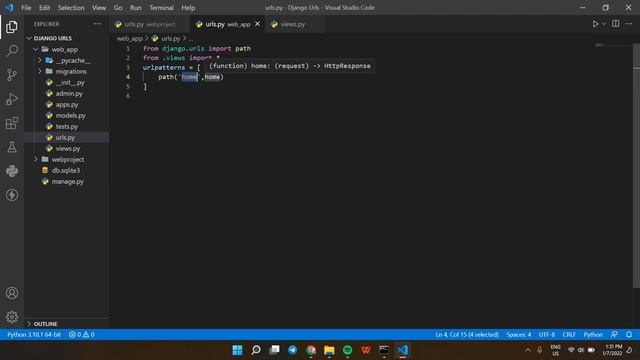The height and width of the screenshot is (360, 640).
Task: Open the run options dropdown arrow
Action: (x=604, y=24)
